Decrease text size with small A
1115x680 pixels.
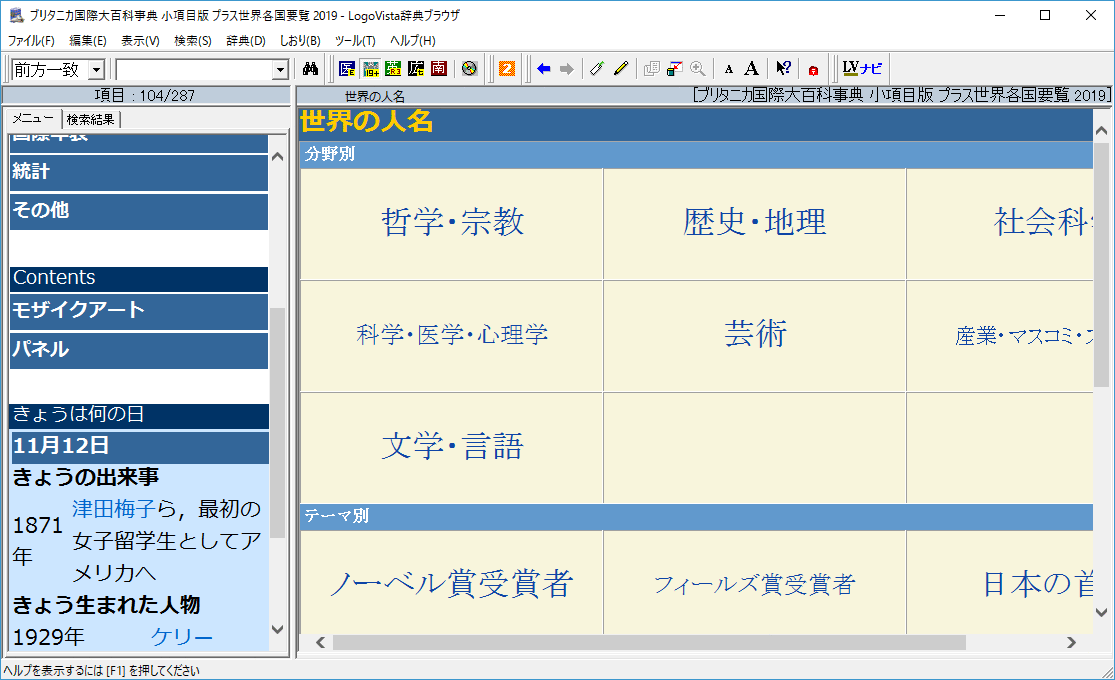(x=729, y=70)
